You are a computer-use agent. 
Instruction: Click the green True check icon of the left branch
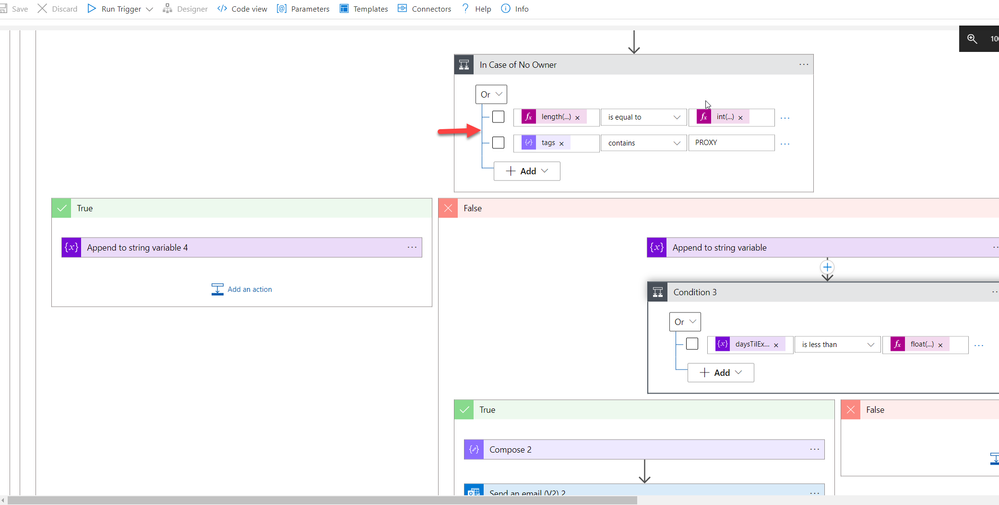click(x=62, y=208)
